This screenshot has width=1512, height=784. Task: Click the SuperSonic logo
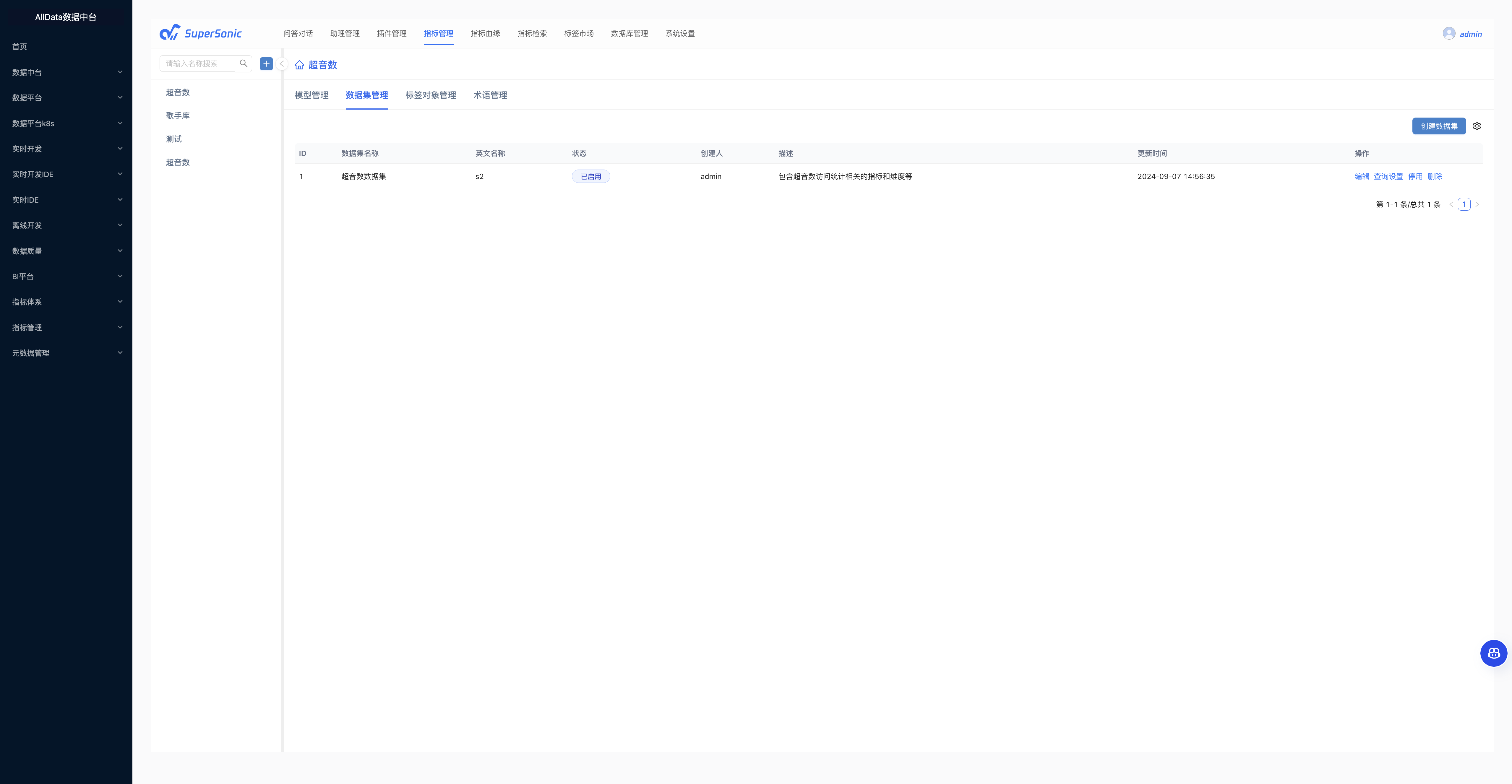pos(200,33)
